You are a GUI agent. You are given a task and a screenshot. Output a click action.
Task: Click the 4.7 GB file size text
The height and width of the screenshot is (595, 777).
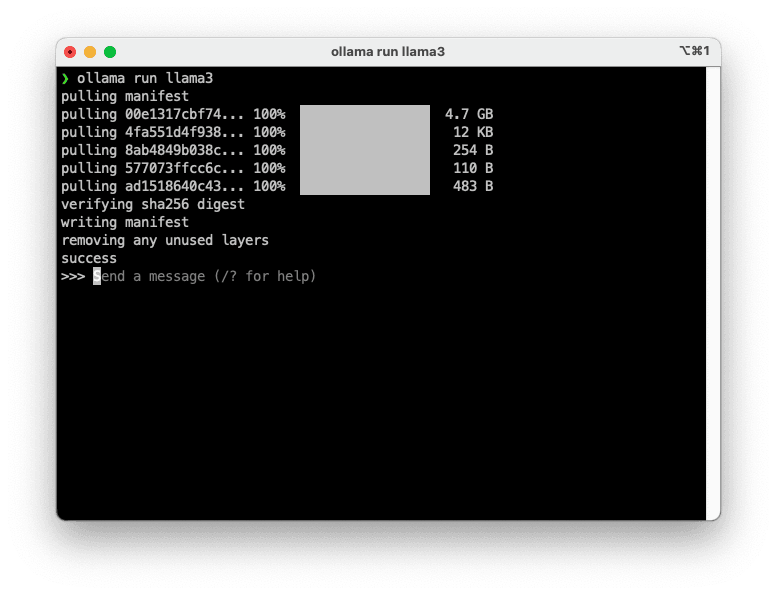coord(469,114)
